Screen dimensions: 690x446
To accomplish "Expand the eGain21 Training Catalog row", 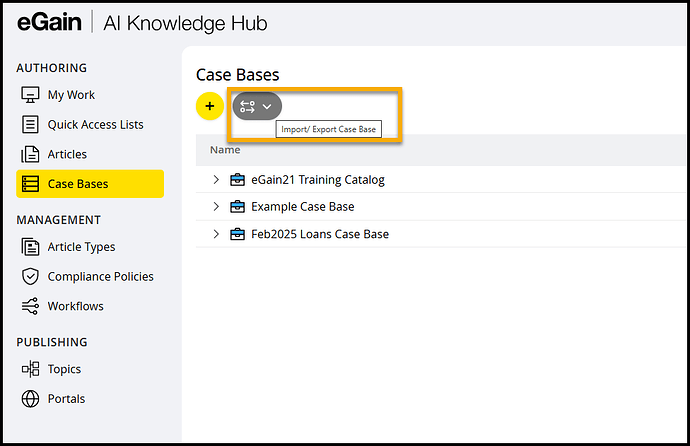I will (216, 180).
